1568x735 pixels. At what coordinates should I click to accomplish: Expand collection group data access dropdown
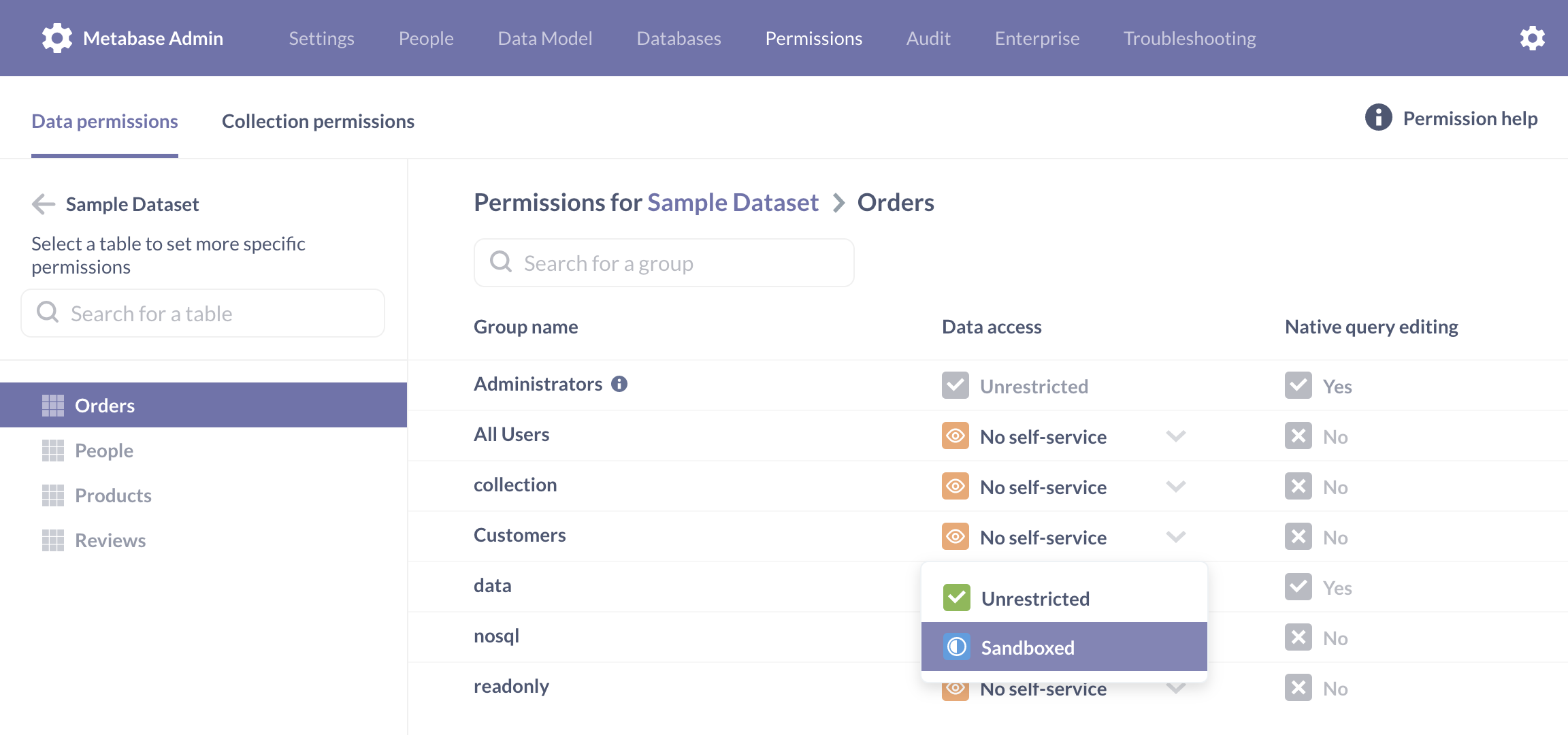1176,486
